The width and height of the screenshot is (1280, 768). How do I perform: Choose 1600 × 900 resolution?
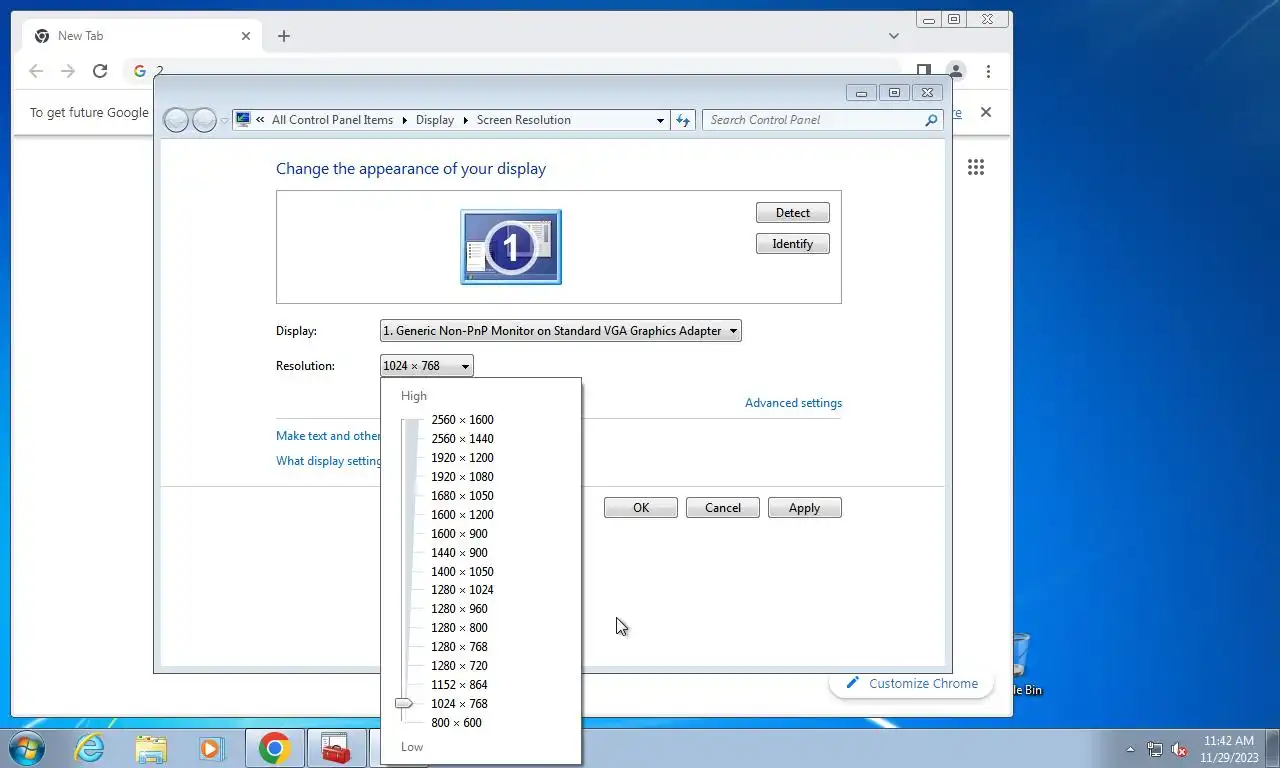click(459, 534)
